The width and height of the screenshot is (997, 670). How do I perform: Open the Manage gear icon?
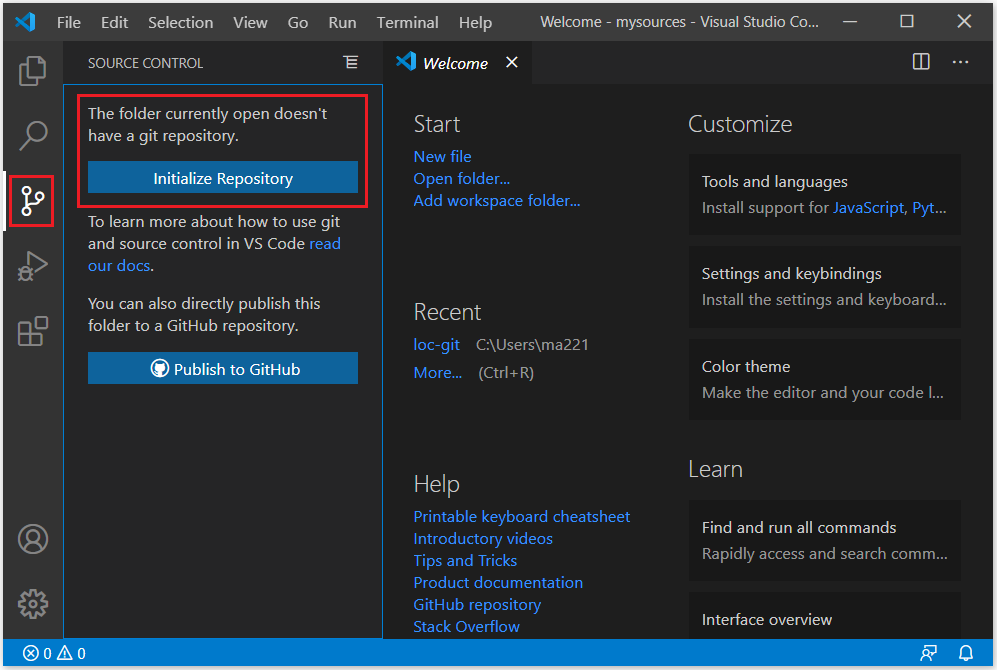(x=32, y=604)
